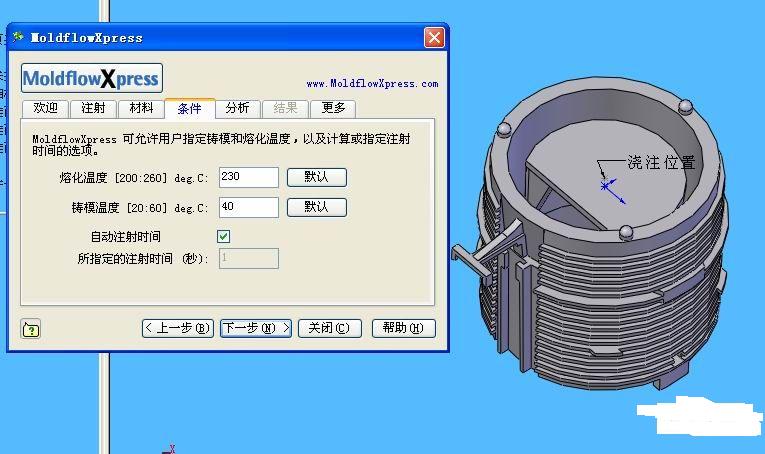
Task: Reset melt temperature with 默认 button
Action: pyautogui.click(x=317, y=178)
